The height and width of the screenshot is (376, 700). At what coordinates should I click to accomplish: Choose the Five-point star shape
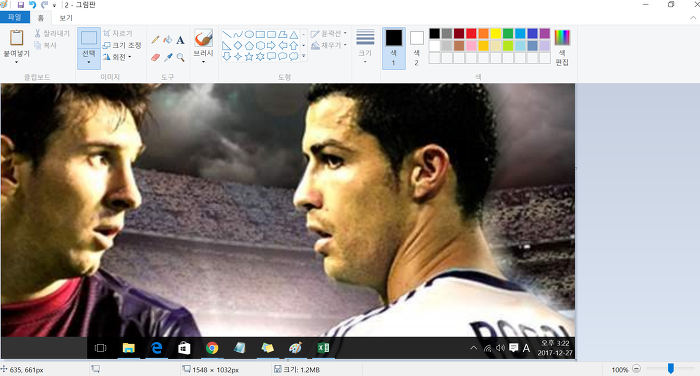point(249,57)
